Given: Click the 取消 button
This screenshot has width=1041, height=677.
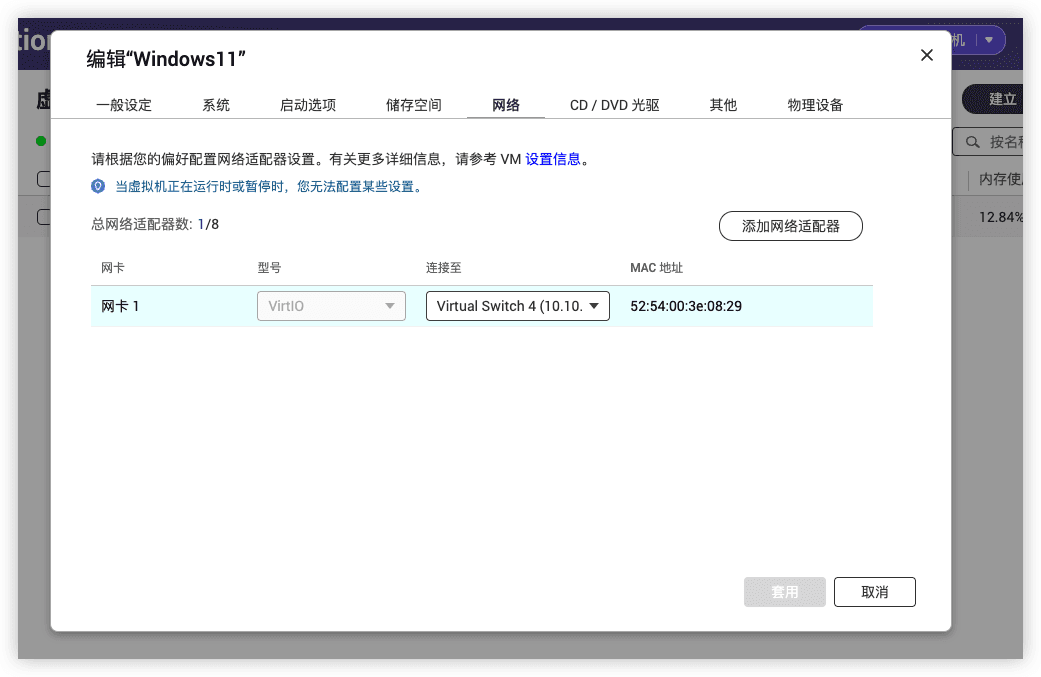Looking at the screenshot, I should tap(874, 592).
